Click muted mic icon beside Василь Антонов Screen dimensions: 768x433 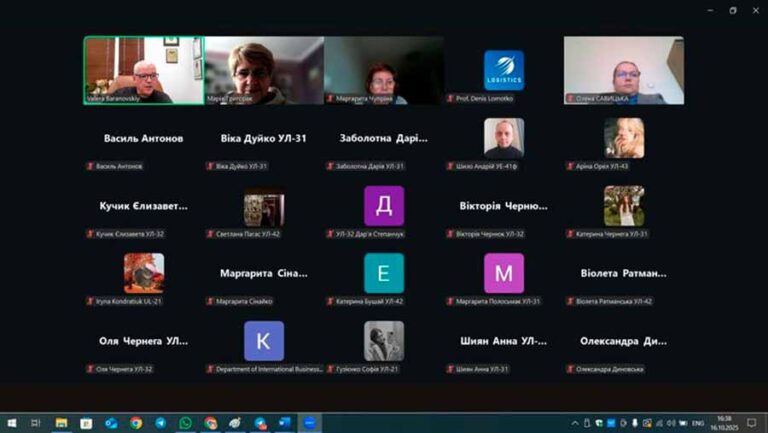[x=90, y=166]
